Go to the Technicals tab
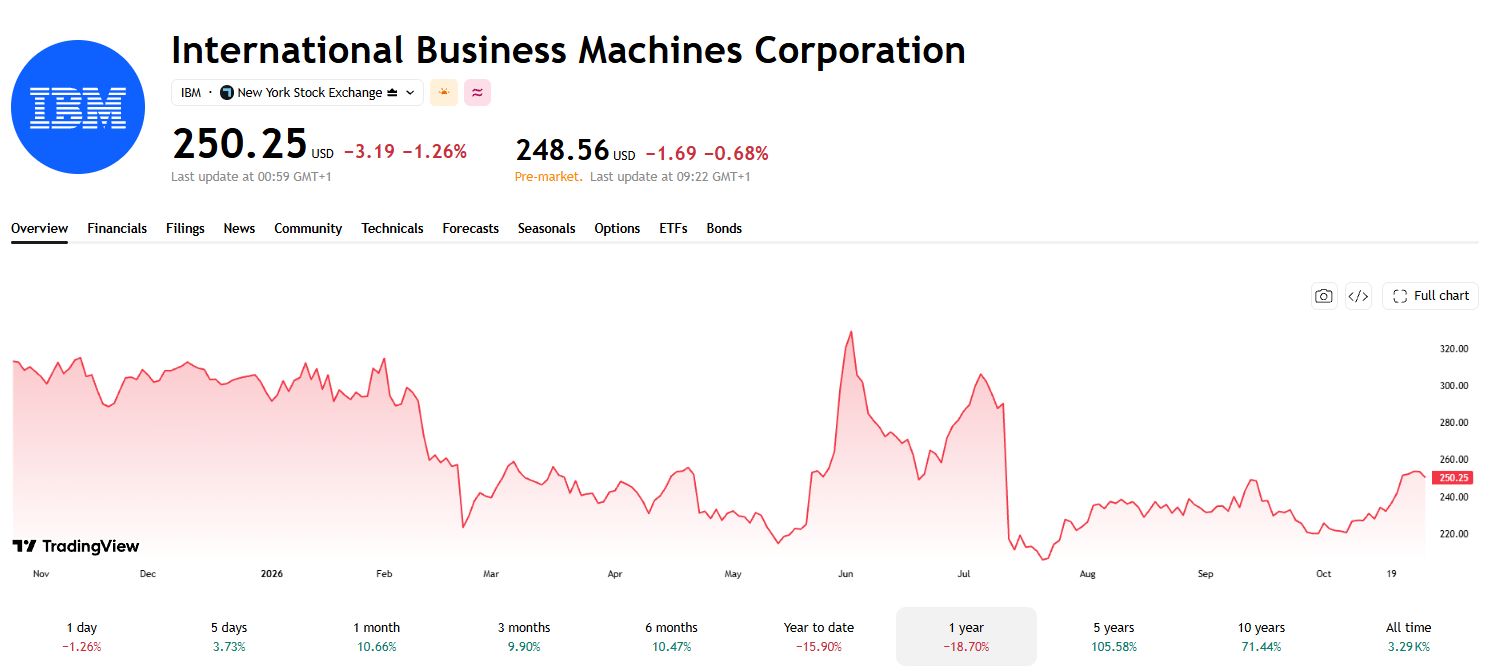The height and width of the screenshot is (672, 1502). point(392,228)
